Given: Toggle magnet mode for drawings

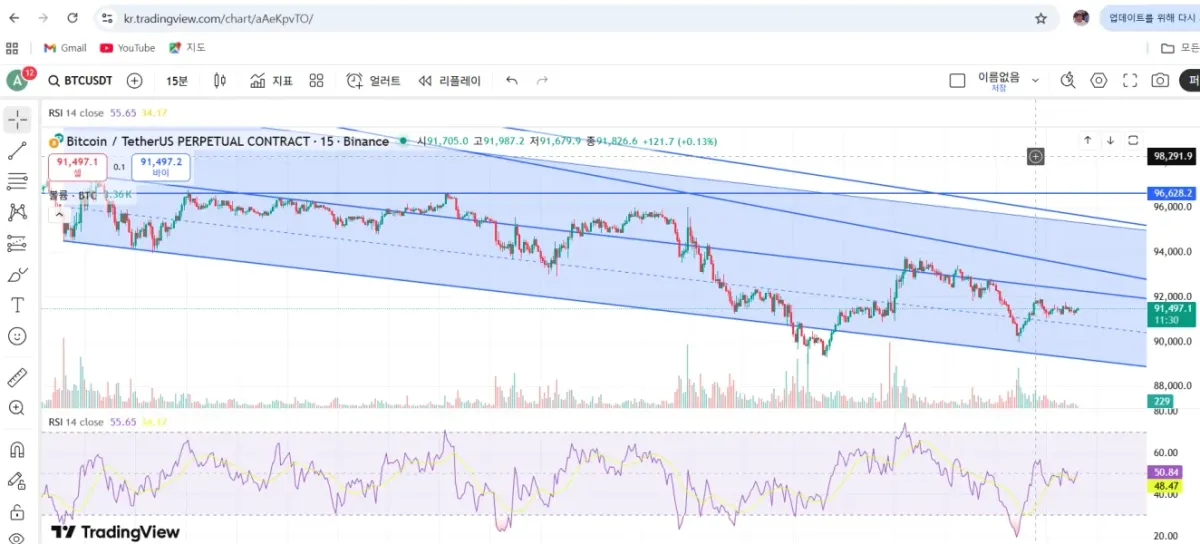Looking at the screenshot, I should tap(17, 450).
